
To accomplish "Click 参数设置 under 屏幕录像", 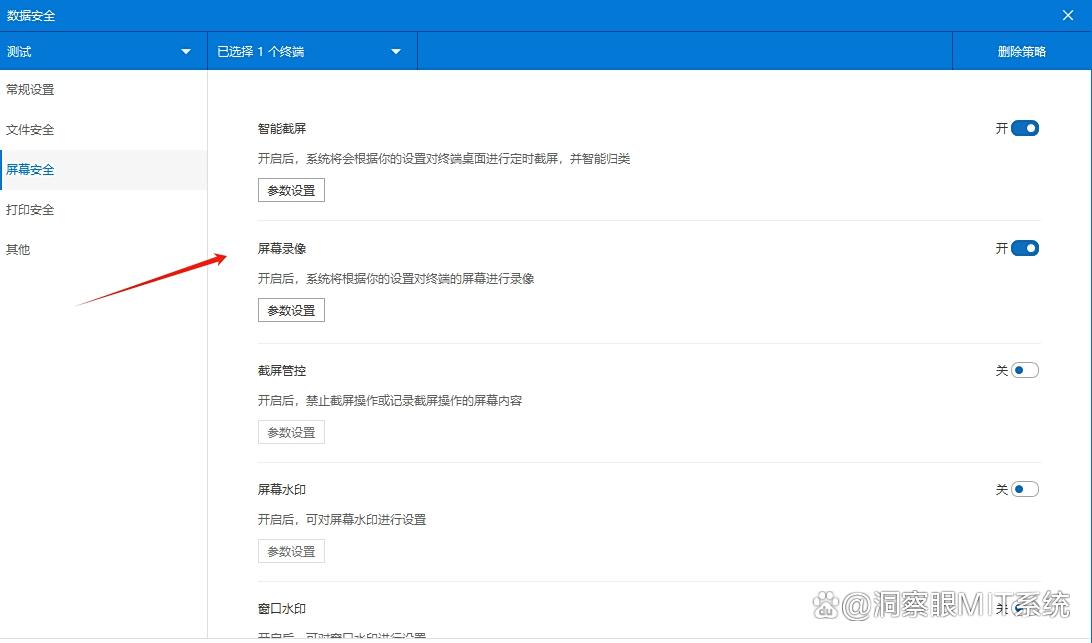I will 291,311.
